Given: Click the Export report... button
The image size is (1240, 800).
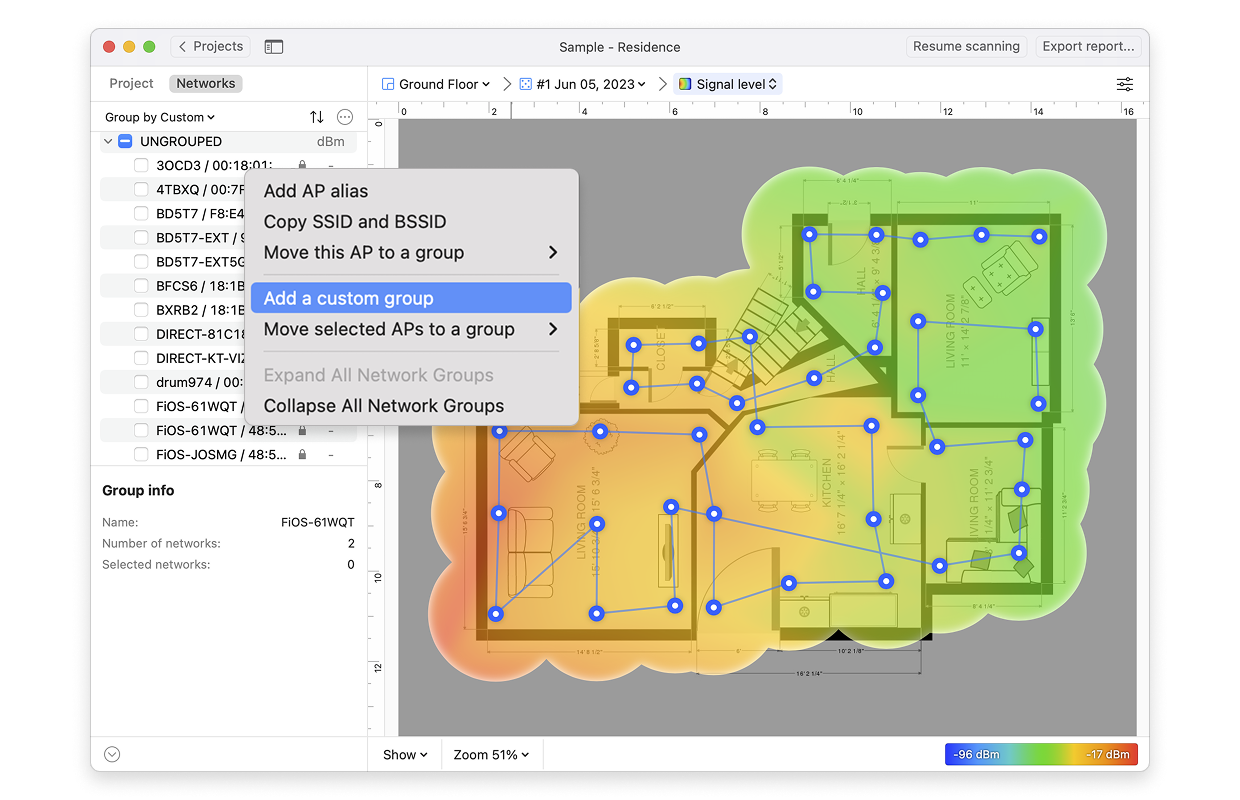Looking at the screenshot, I should pyautogui.click(x=1088, y=47).
